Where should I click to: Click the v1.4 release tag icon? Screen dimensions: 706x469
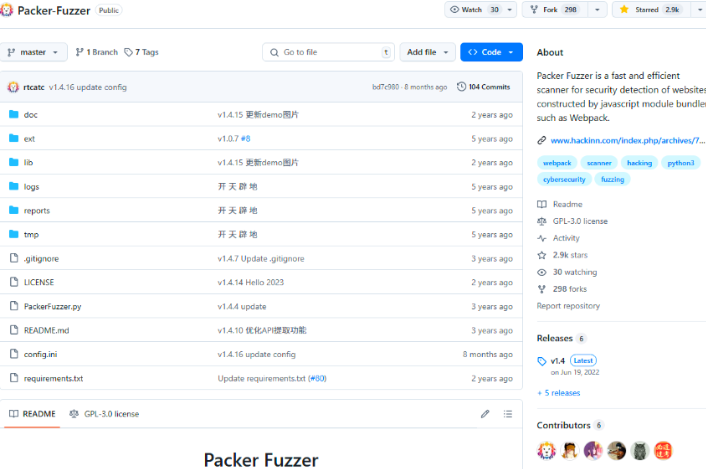[x=542, y=361]
